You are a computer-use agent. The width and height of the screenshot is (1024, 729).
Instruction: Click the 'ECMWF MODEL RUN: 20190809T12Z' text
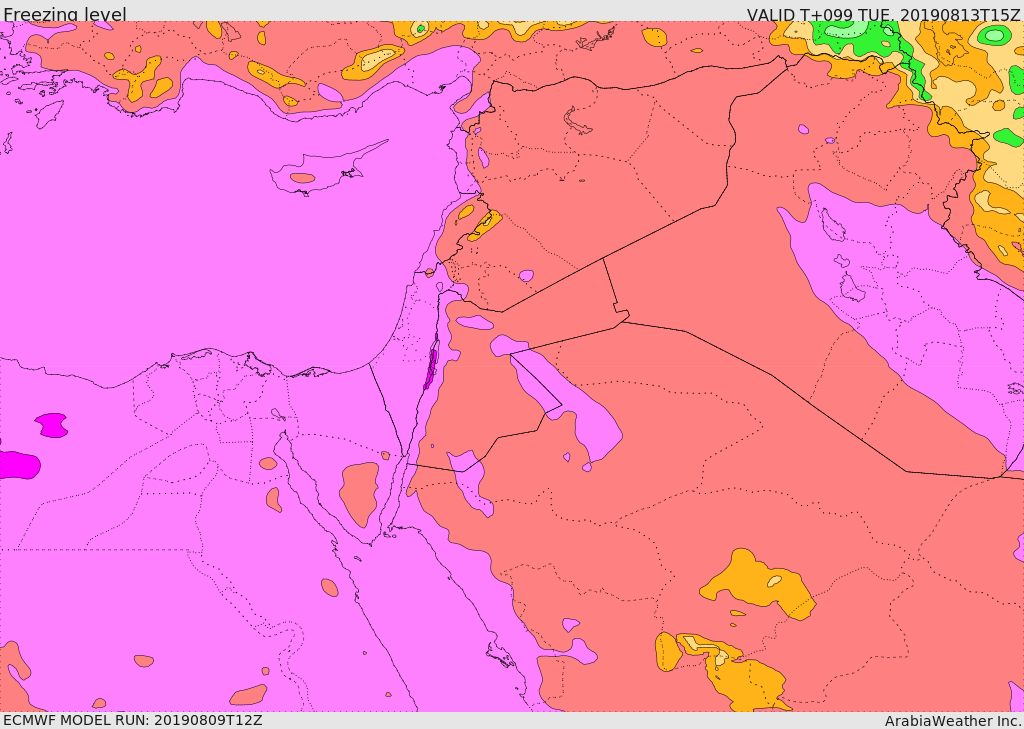(x=133, y=720)
